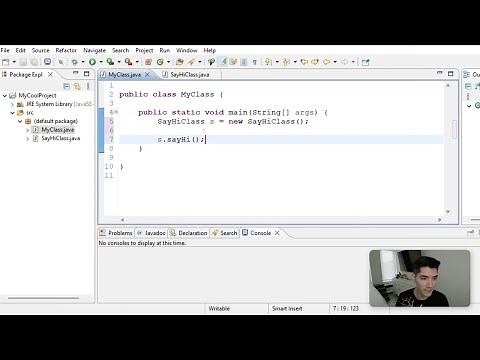The image size is (480, 360).
Task: Open the Refactor menu
Action: point(66,50)
